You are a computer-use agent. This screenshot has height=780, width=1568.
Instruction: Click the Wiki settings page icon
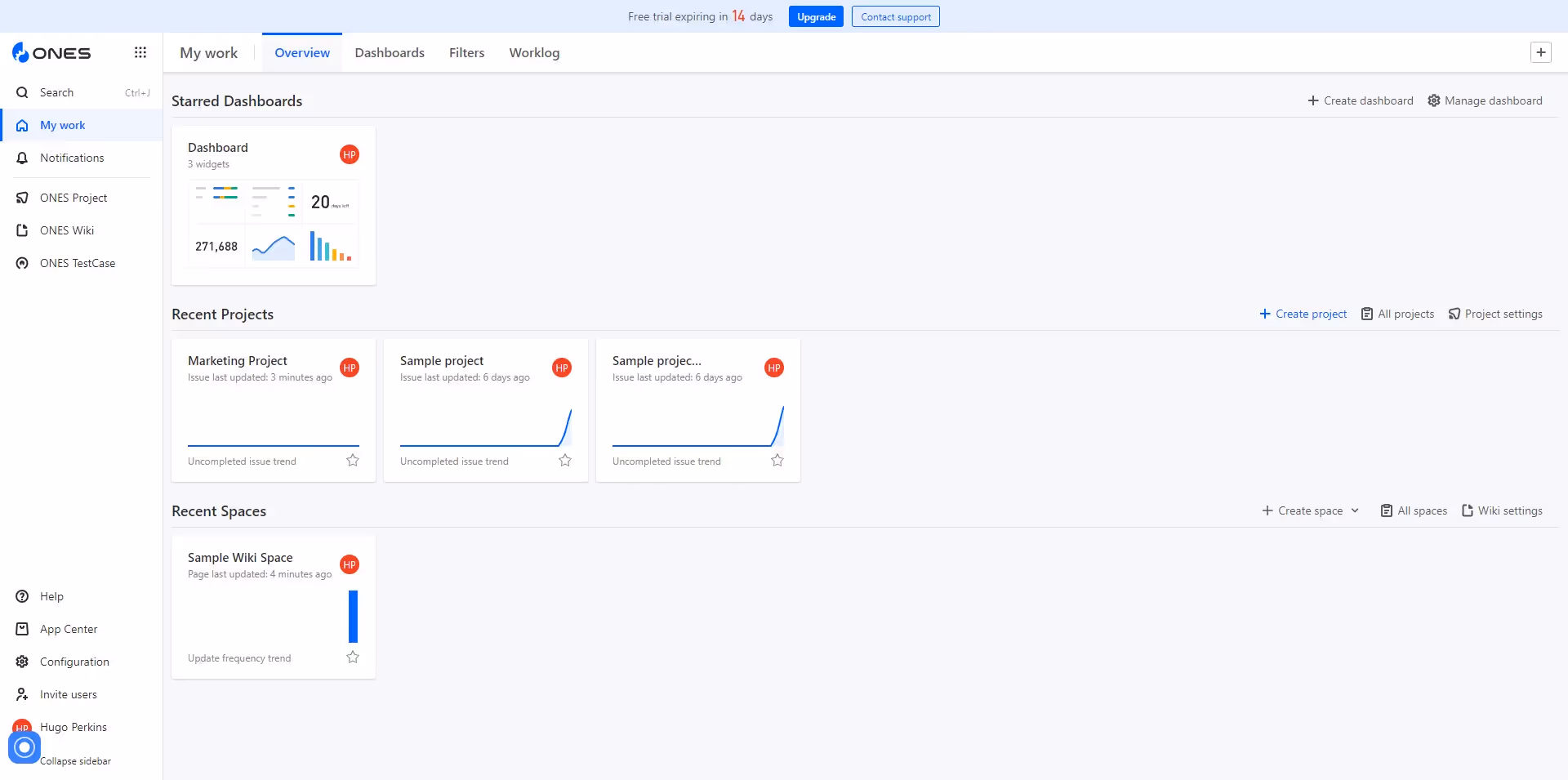(1467, 510)
